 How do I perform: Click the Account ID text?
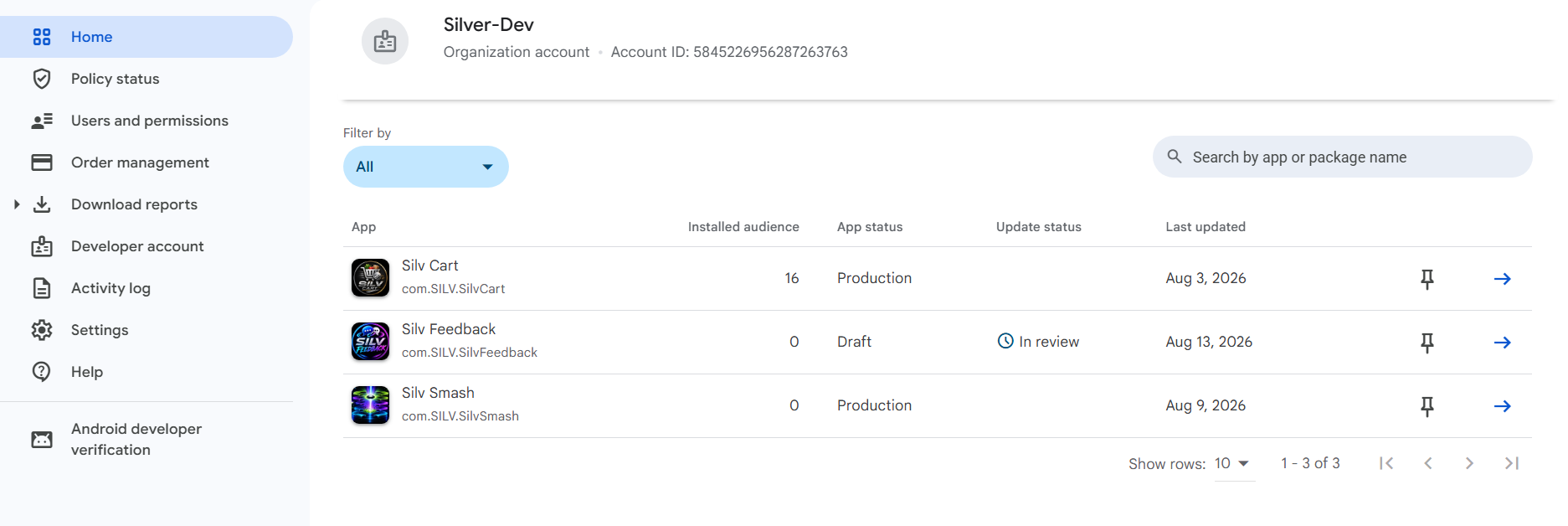point(729,52)
